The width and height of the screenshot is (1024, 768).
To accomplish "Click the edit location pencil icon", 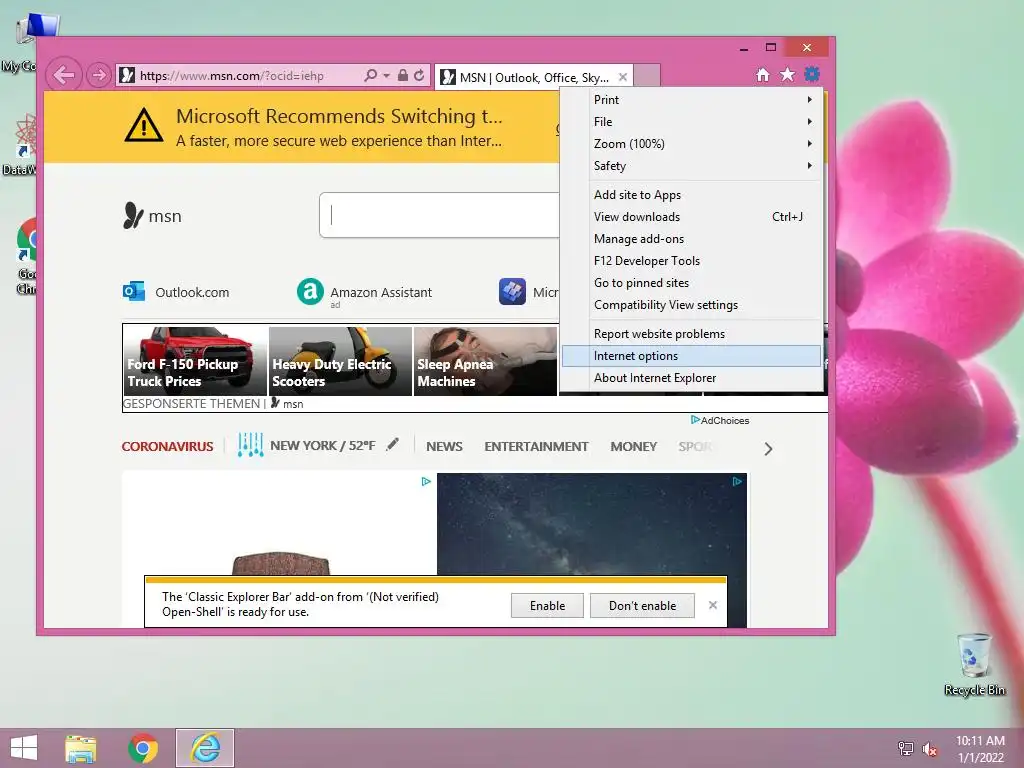I will 392,445.
